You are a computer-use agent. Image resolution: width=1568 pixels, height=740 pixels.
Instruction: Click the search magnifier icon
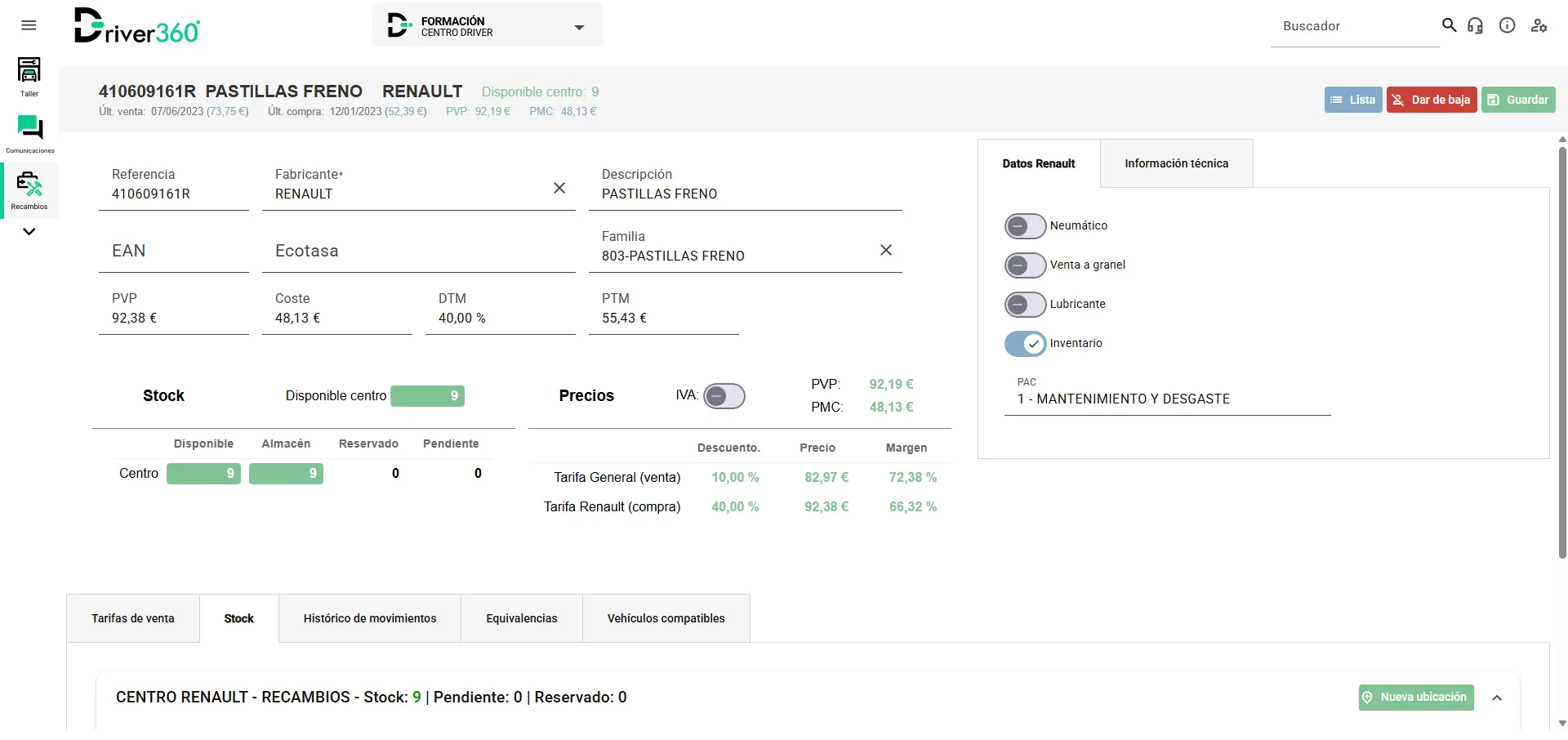click(1449, 25)
